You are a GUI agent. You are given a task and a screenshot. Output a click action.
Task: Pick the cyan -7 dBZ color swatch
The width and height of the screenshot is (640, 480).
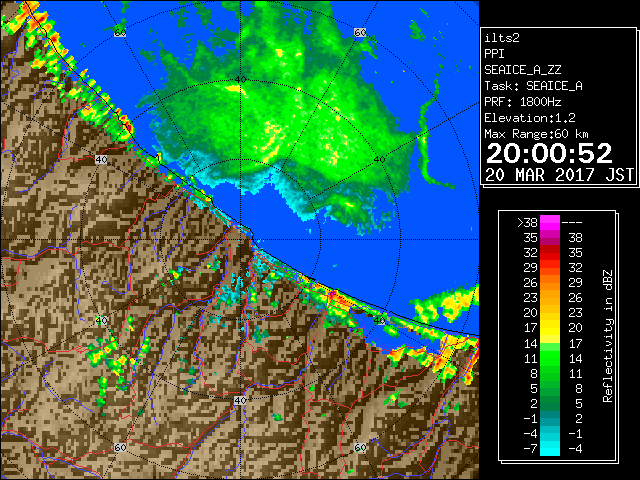[550, 449]
